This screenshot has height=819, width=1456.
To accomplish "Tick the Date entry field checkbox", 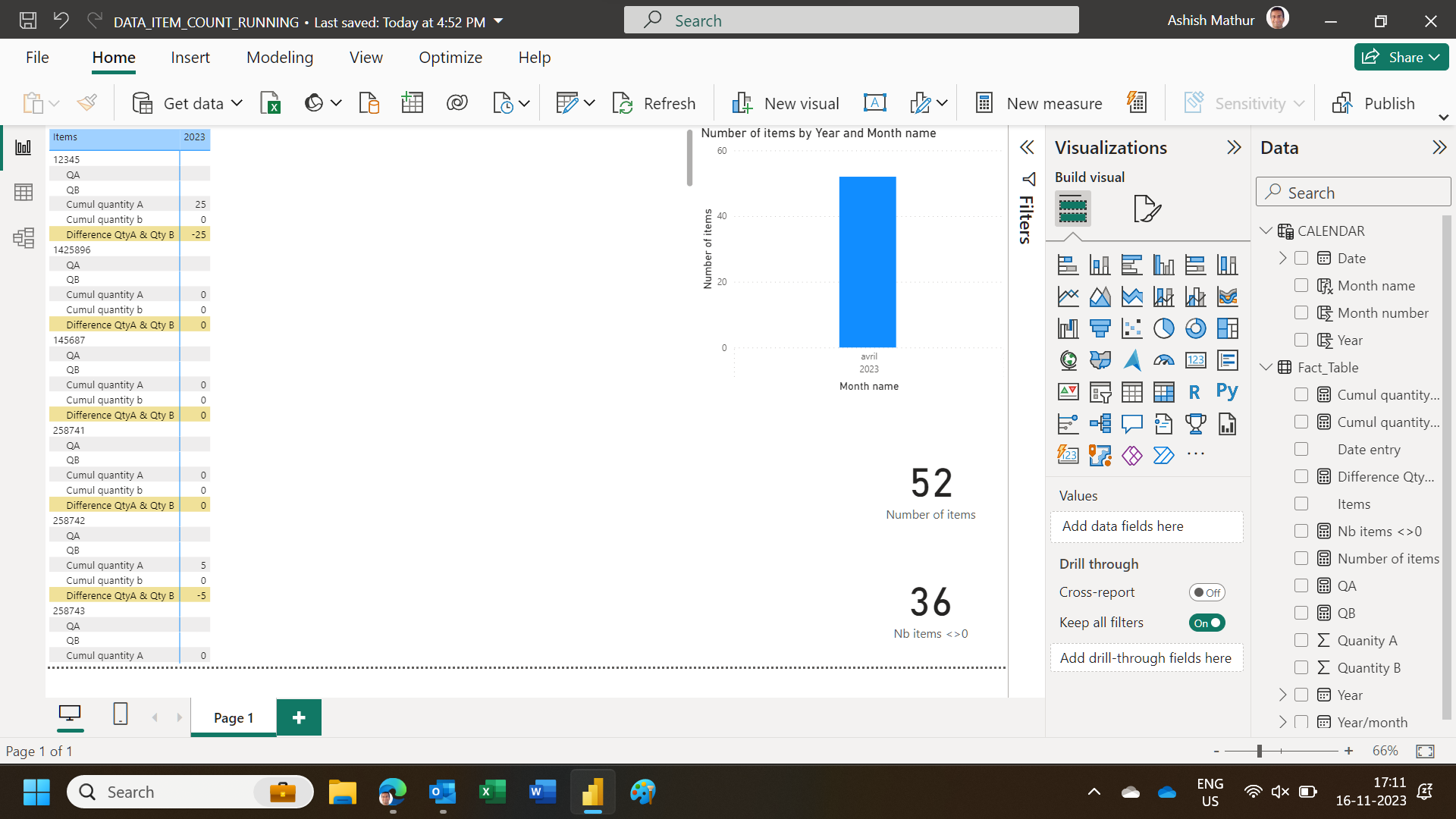I will pos(1301,449).
